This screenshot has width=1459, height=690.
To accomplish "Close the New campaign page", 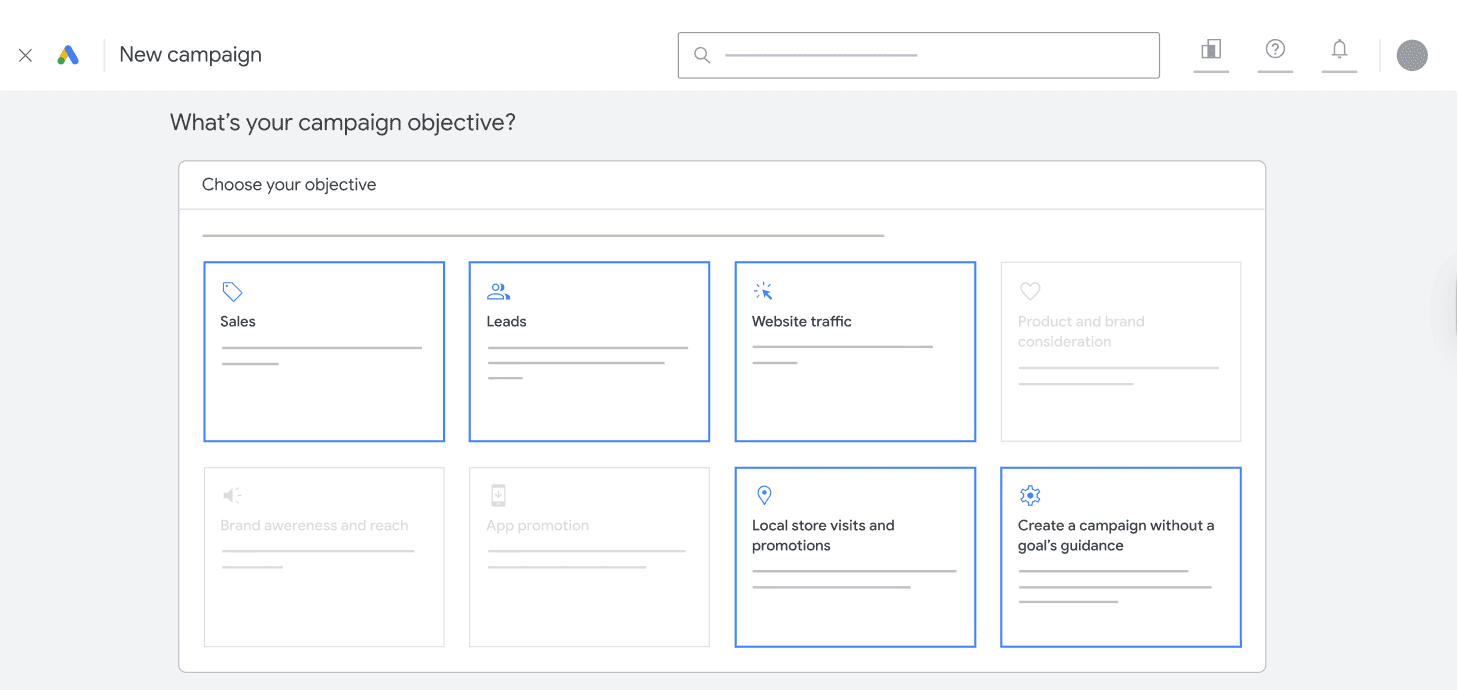I will coord(26,56).
